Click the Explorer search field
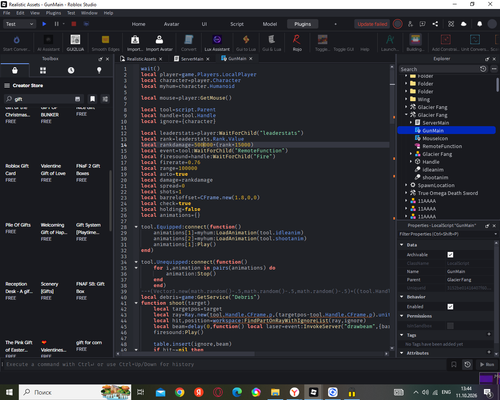Image resolution: width=500 pixels, height=400 pixels. (439, 69)
